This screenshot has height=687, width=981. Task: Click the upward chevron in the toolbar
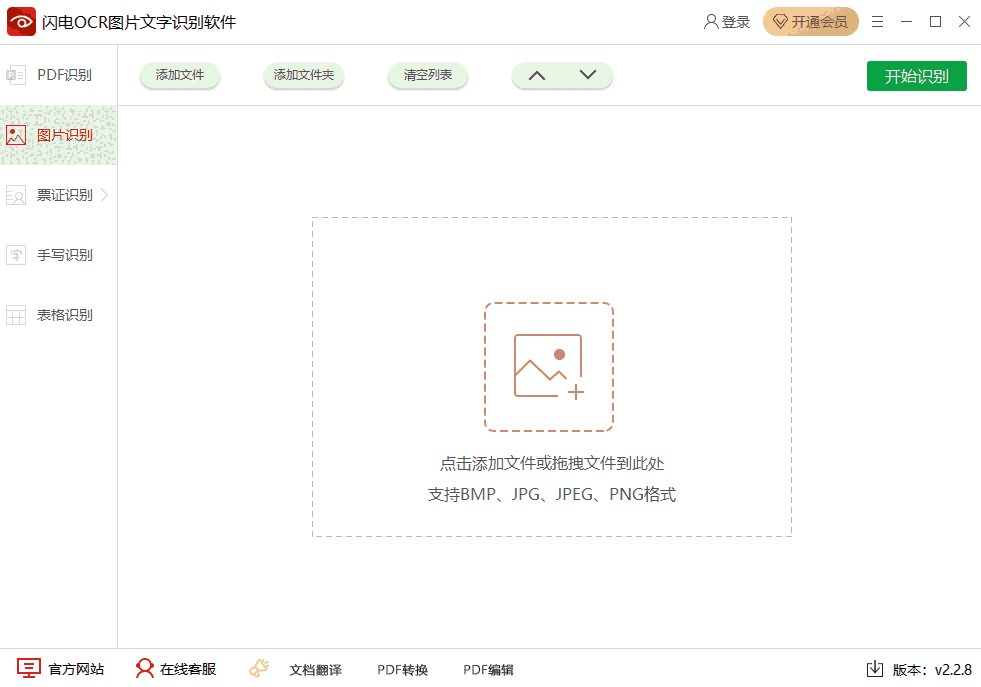[537, 75]
